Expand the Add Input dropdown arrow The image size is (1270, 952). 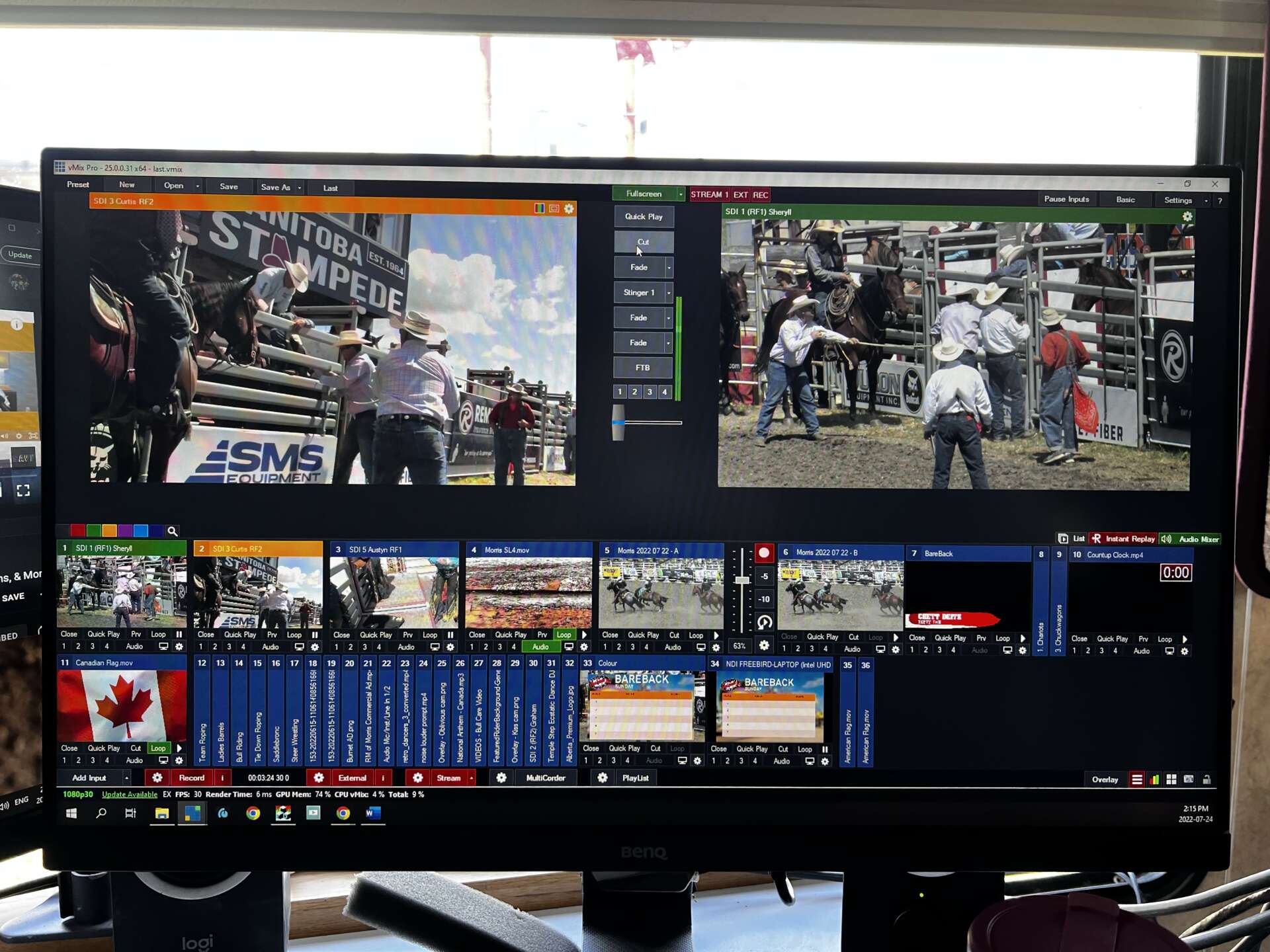pyautogui.click(x=126, y=778)
